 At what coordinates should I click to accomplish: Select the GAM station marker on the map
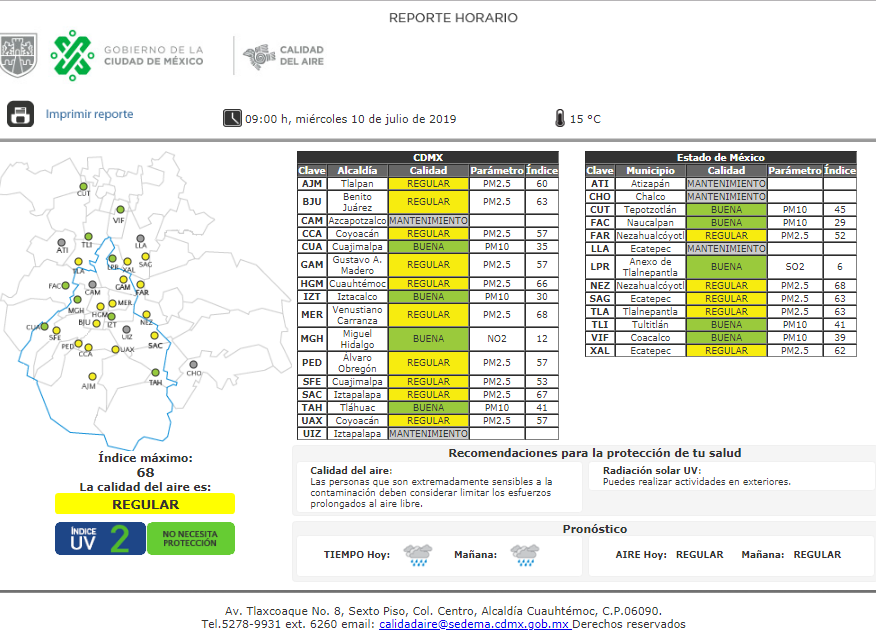123,280
